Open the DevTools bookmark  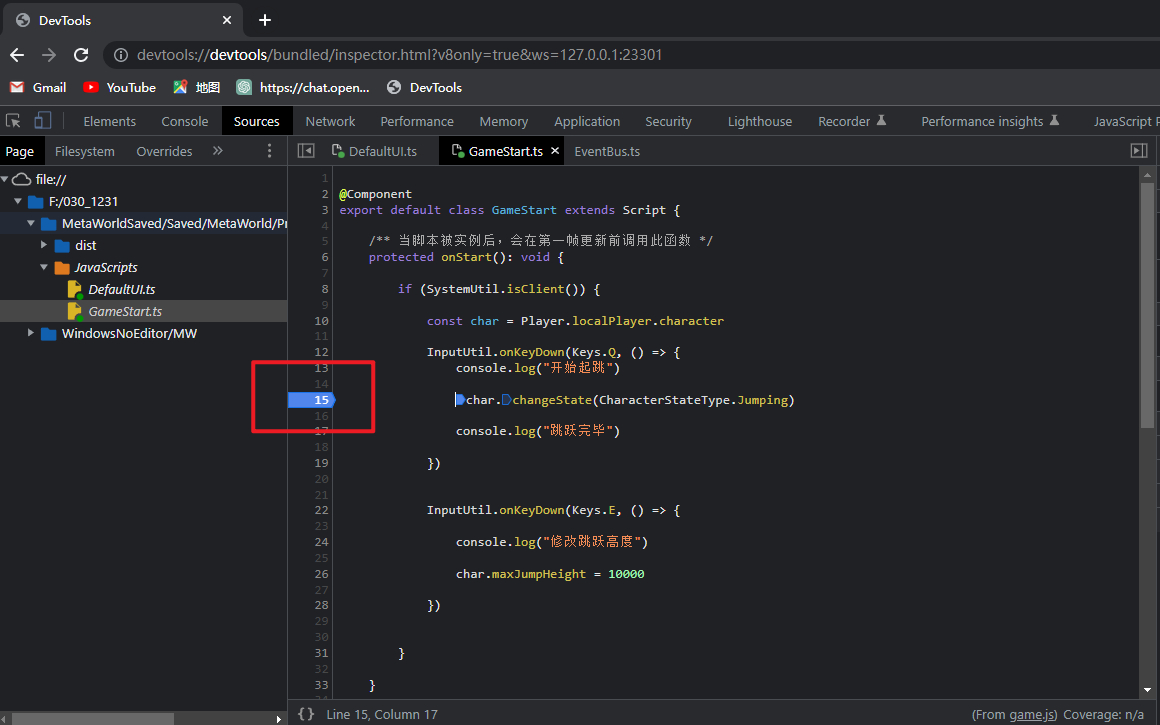424,87
